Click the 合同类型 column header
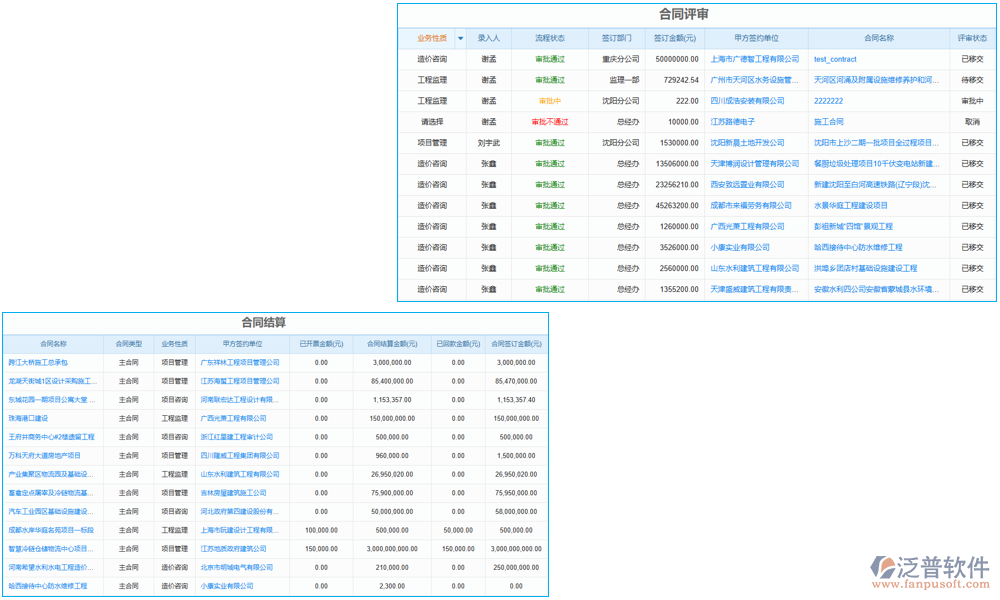 (x=128, y=344)
